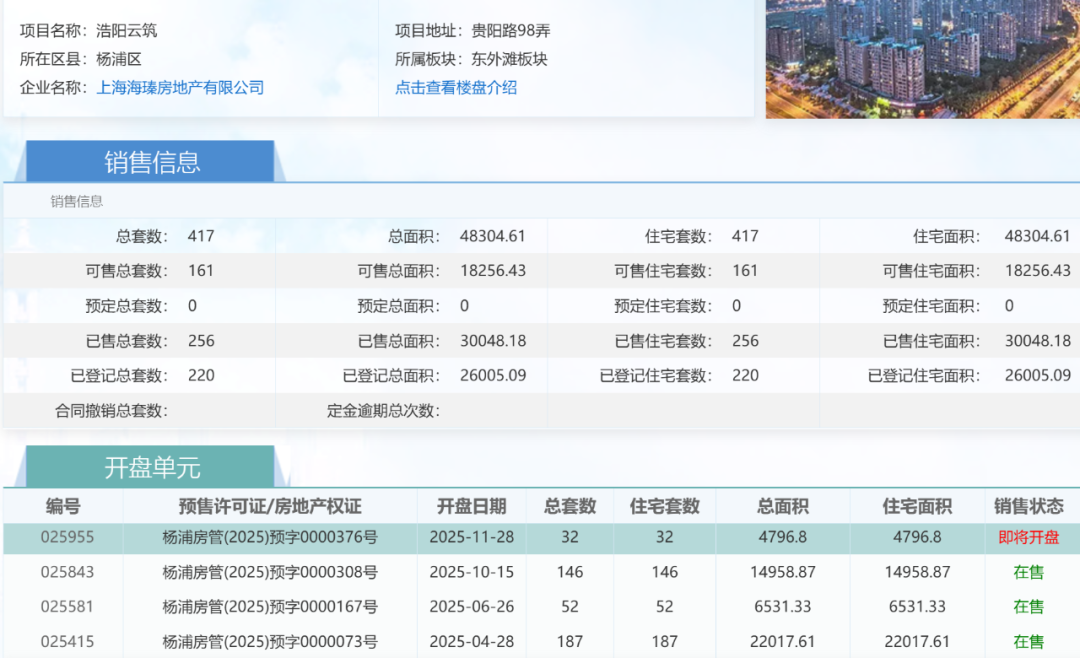Open the 上海海瑧房地产有限公司 company link
The image size is (1080, 658).
pos(180,88)
